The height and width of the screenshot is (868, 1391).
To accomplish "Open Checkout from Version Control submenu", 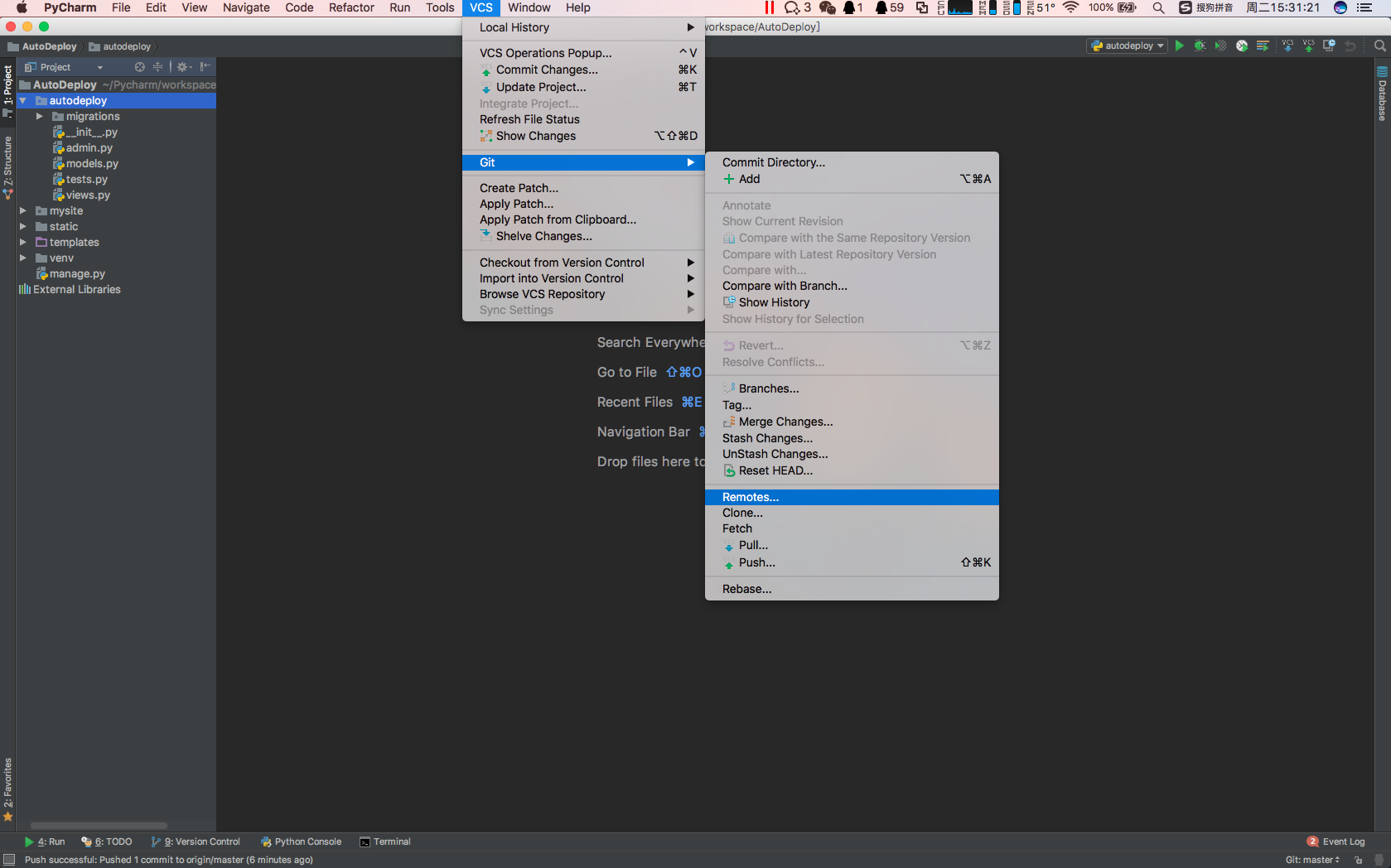I will (x=583, y=263).
